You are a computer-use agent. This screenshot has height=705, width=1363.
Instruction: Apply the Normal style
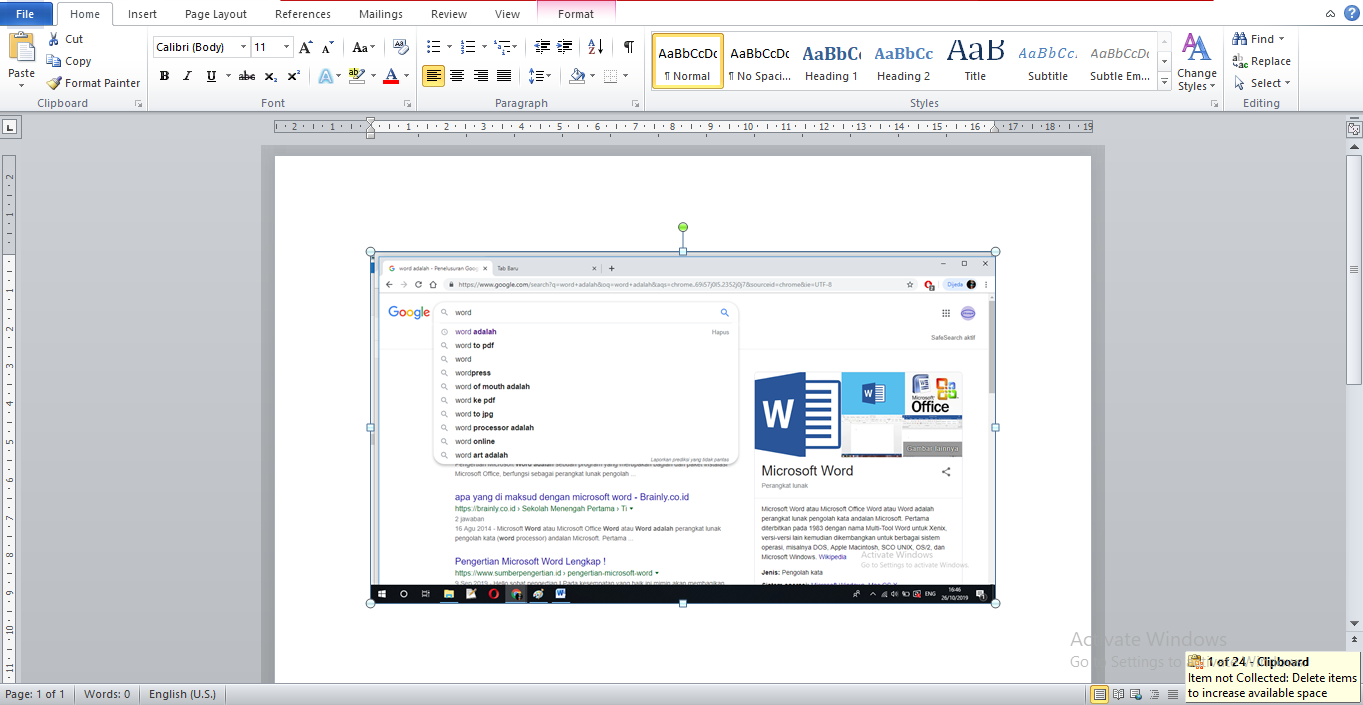688,61
